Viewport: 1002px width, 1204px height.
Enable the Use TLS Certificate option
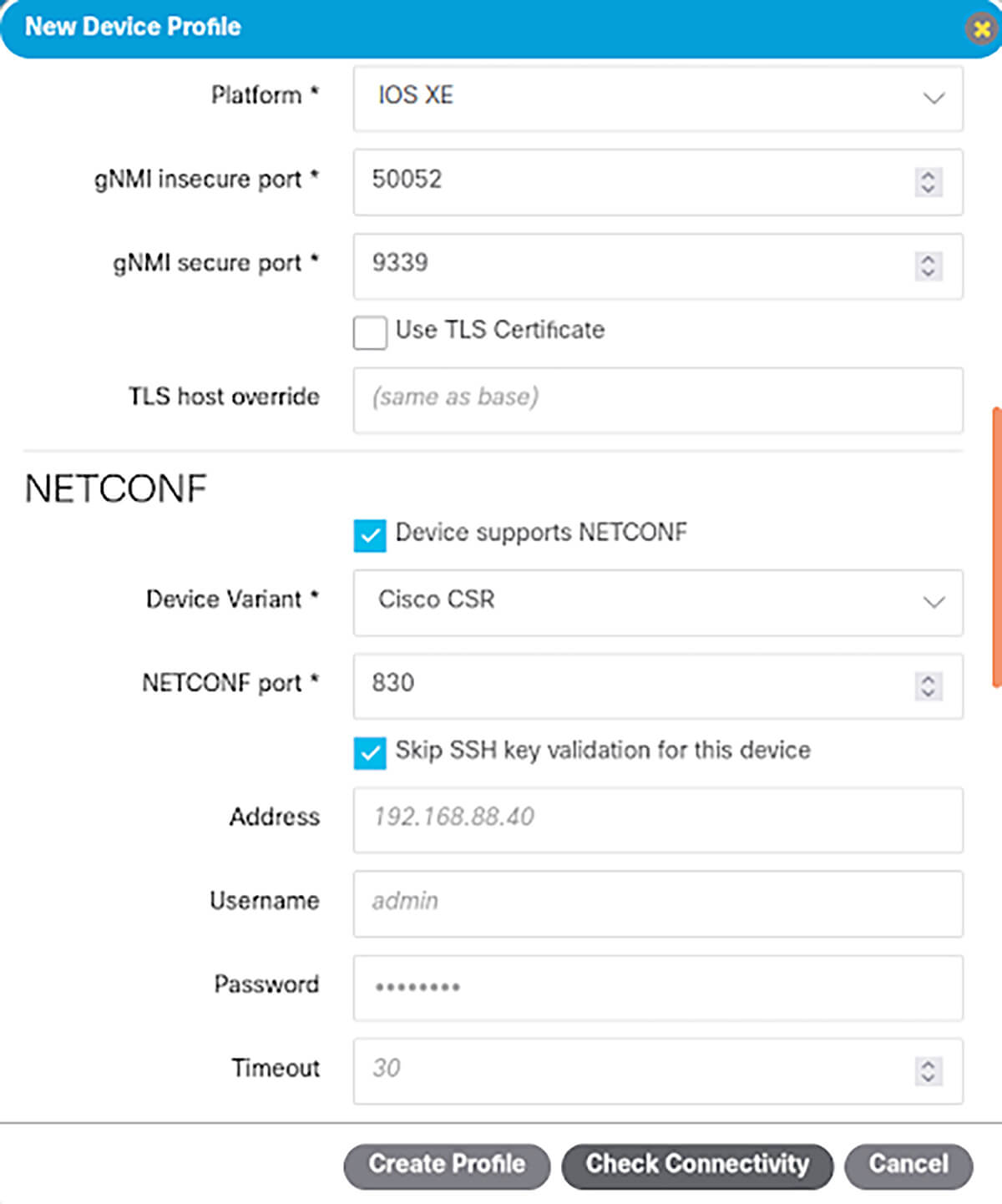coord(369,333)
